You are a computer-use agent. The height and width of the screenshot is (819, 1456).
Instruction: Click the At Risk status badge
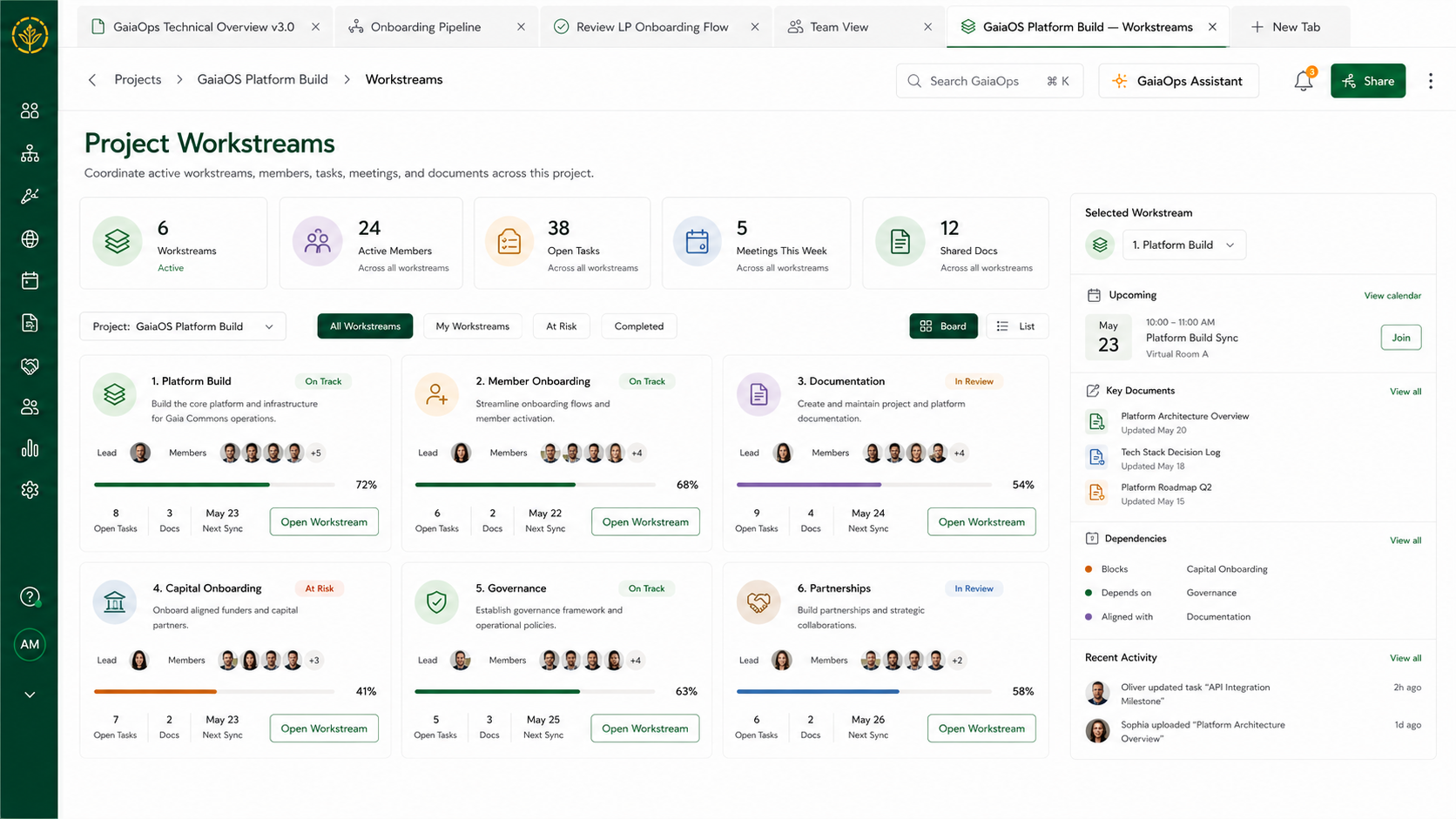pos(320,588)
